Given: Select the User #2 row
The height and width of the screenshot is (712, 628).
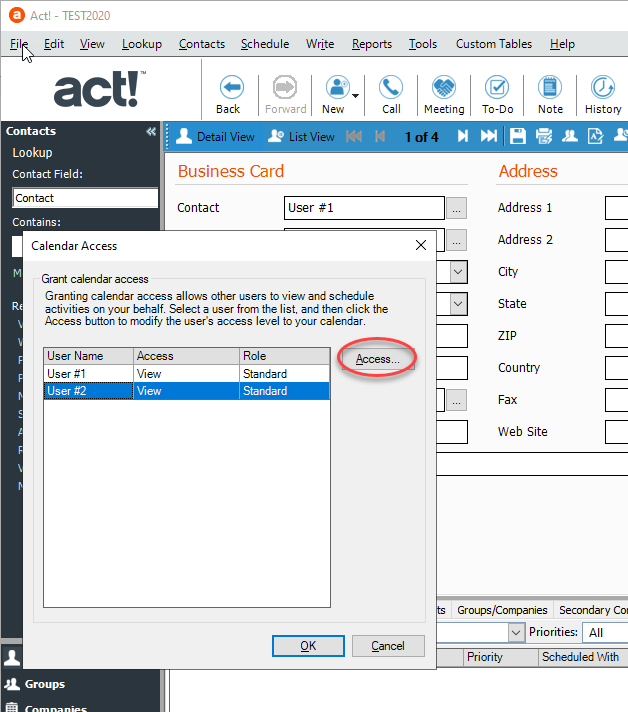Looking at the screenshot, I should tap(187, 391).
